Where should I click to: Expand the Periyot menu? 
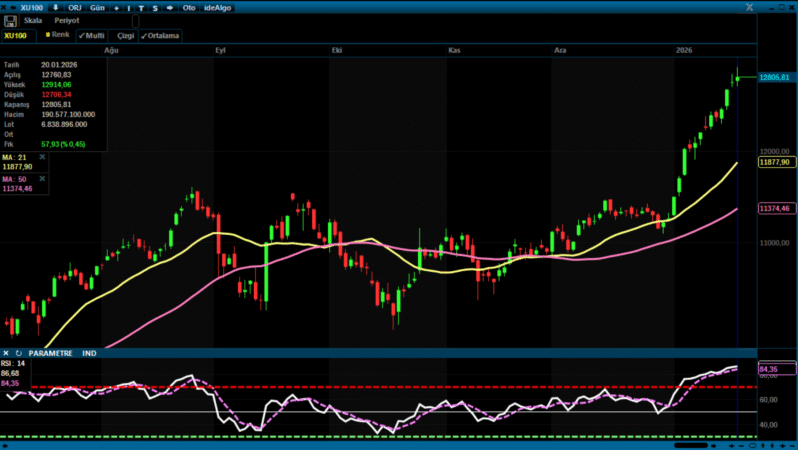click(67, 20)
